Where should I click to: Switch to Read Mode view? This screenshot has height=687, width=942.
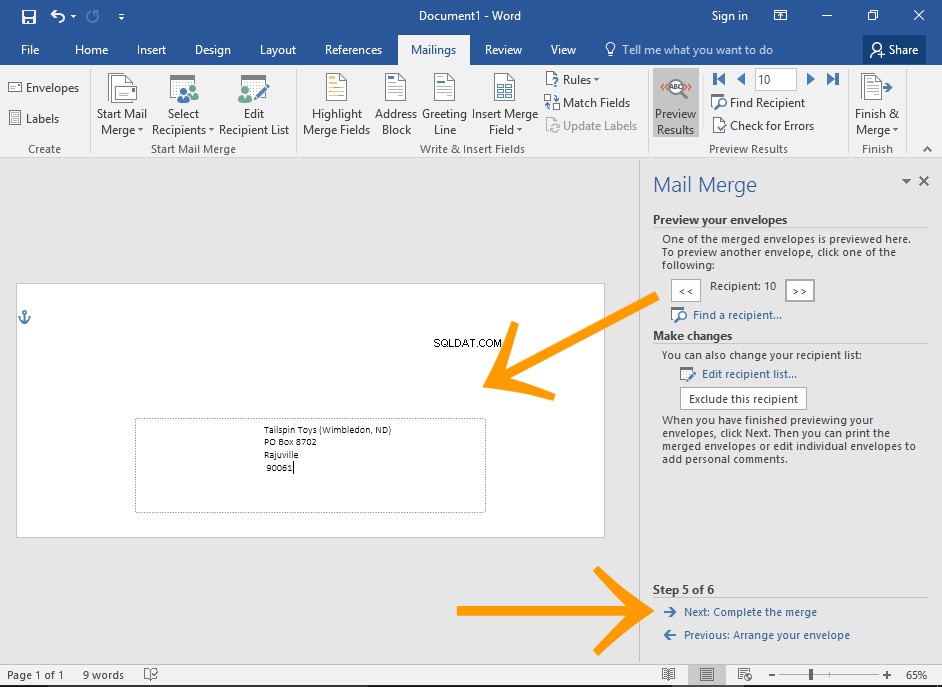pyautogui.click(x=668, y=674)
